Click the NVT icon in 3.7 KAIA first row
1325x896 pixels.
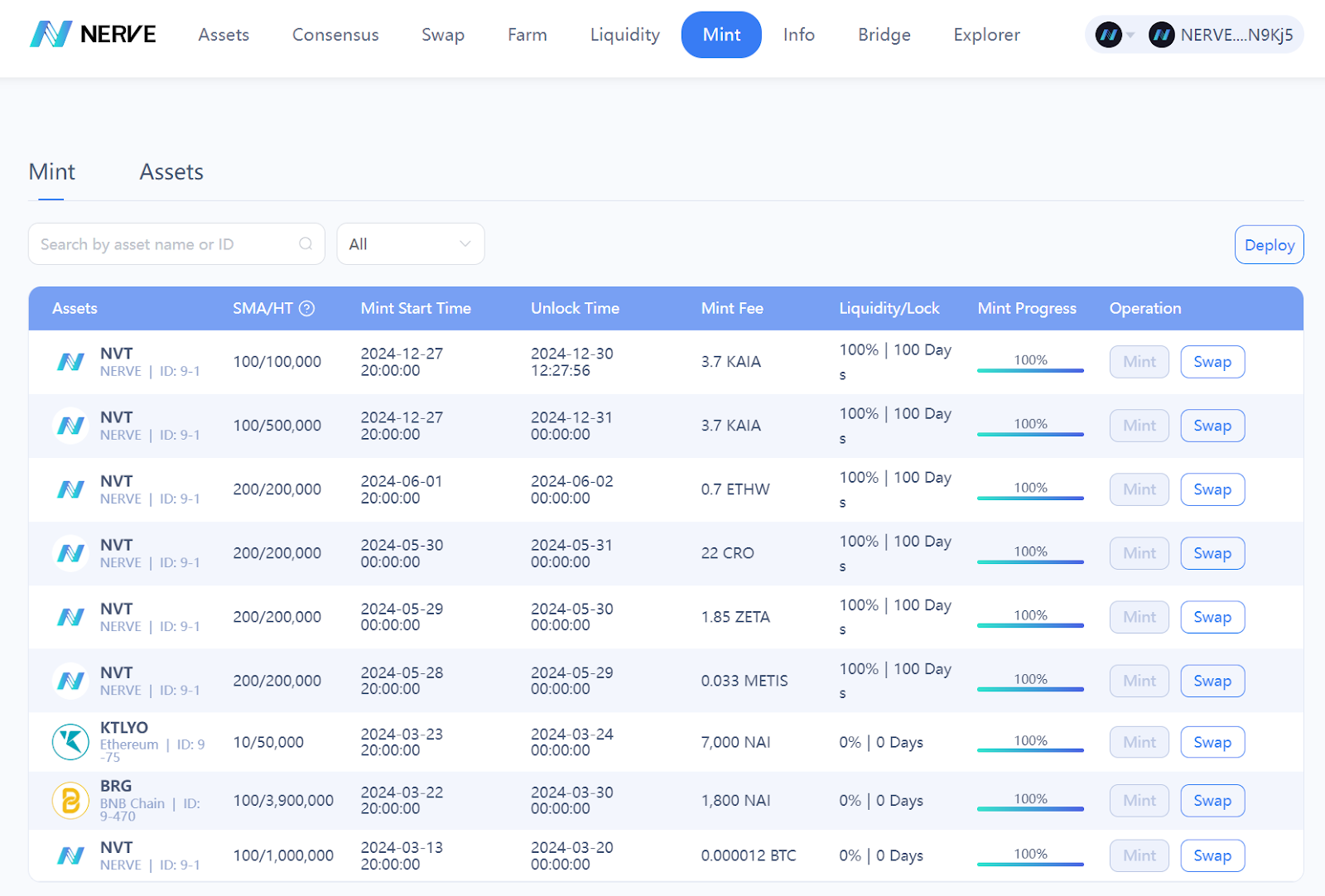[x=70, y=362]
